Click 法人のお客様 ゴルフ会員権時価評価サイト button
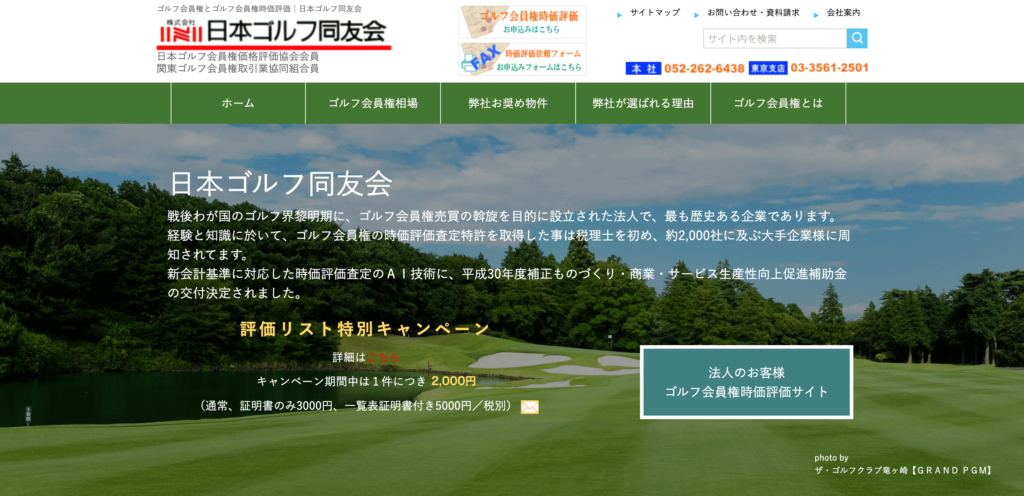This screenshot has height=496, width=1024. pyautogui.click(x=746, y=382)
